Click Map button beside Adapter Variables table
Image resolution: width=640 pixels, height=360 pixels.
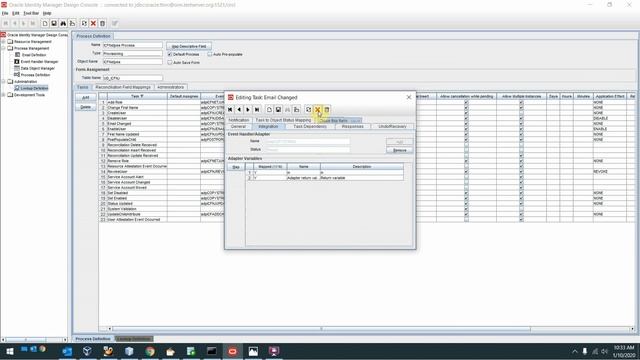point(236,167)
